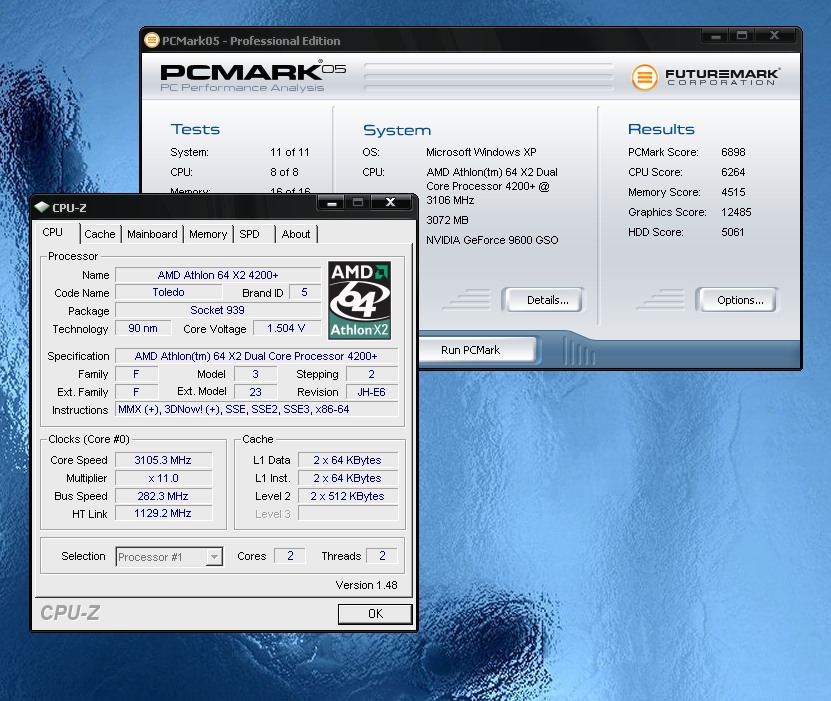Minimize the CPU-Z window
This screenshot has height=701, width=831.
[x=332, y=202]
